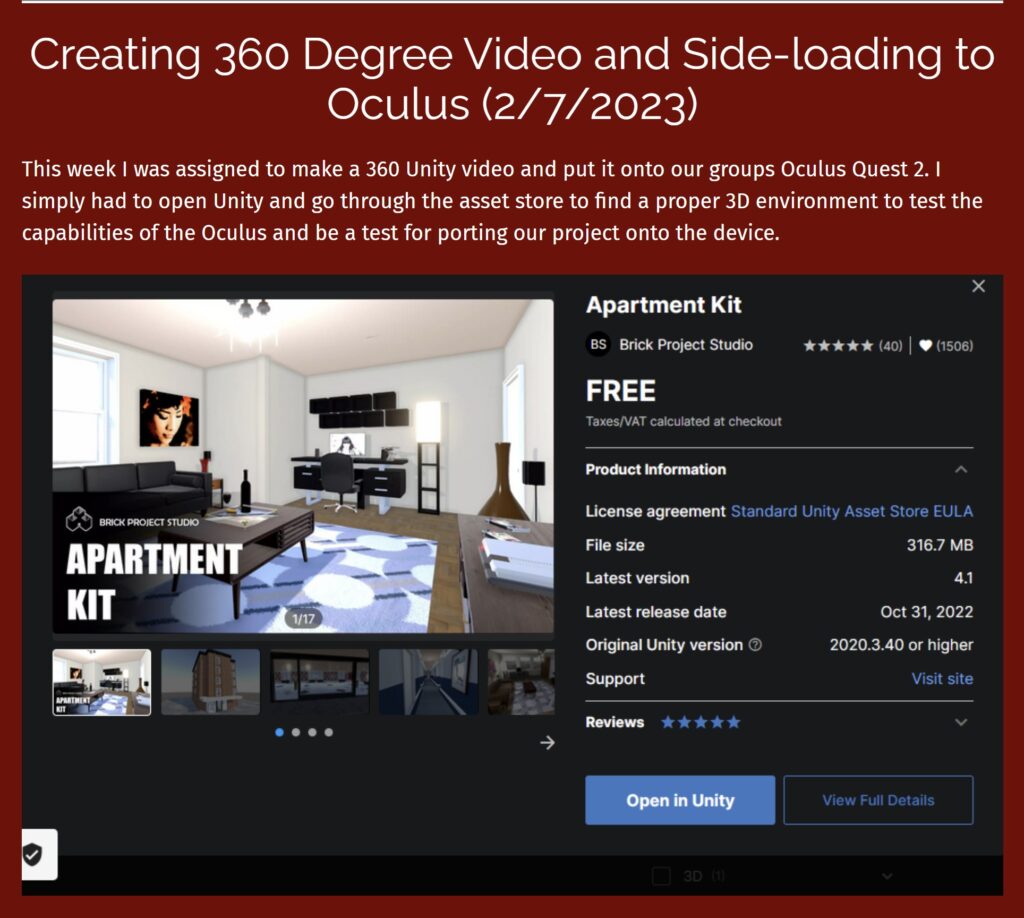Image resolution: width=1024 pixels, height=918 pixels.
Task: Click the View Full Details button
Action: click(x=877, y=800)
